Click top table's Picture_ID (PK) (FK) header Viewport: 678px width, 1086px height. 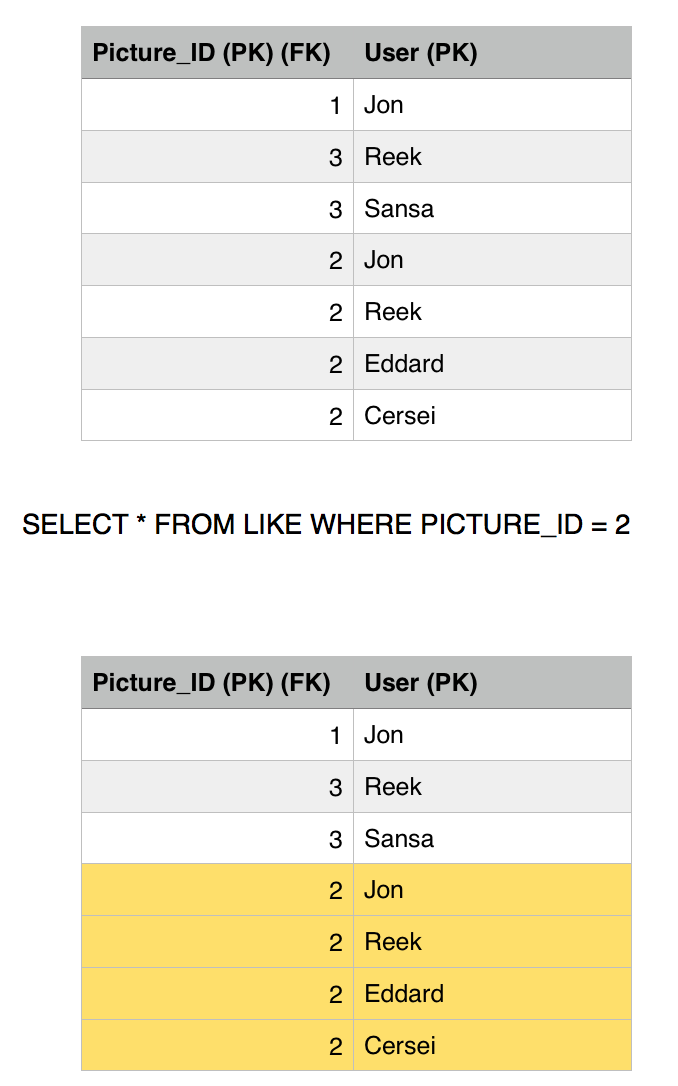211,53
